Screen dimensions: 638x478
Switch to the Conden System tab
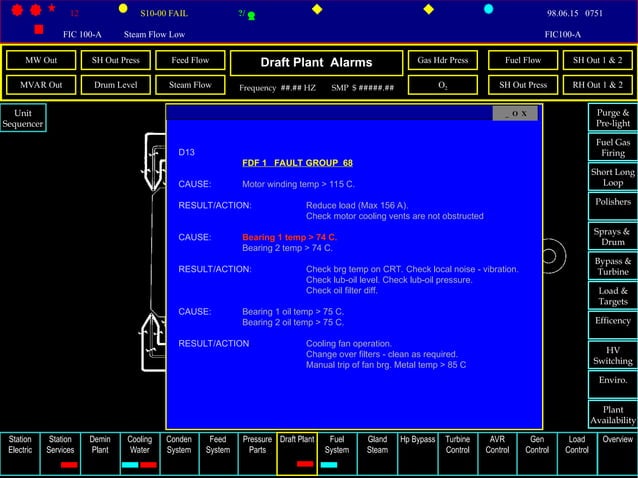(x=179, y=454)
